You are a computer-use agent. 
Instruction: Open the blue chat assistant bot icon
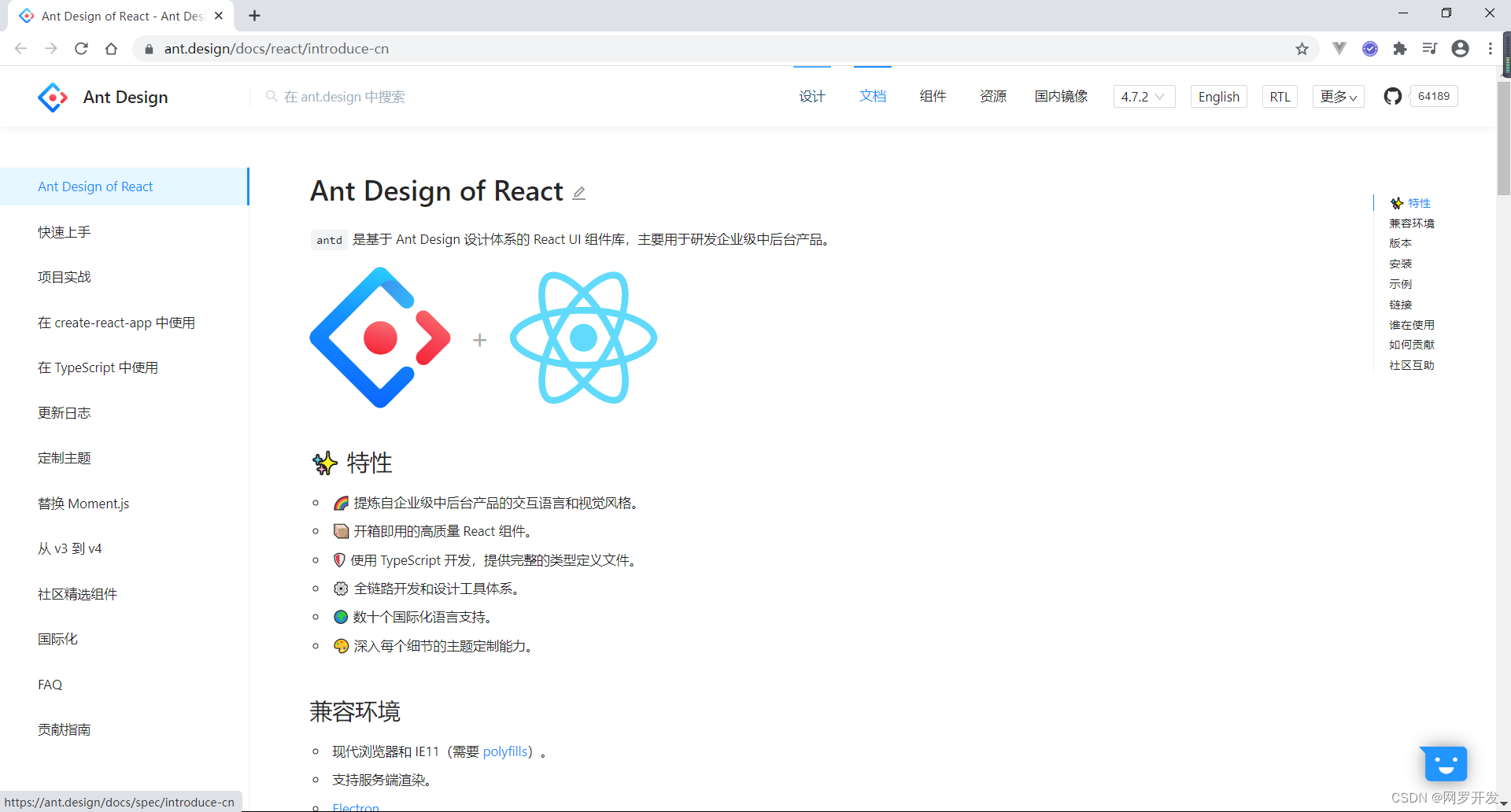[1444, 762]
